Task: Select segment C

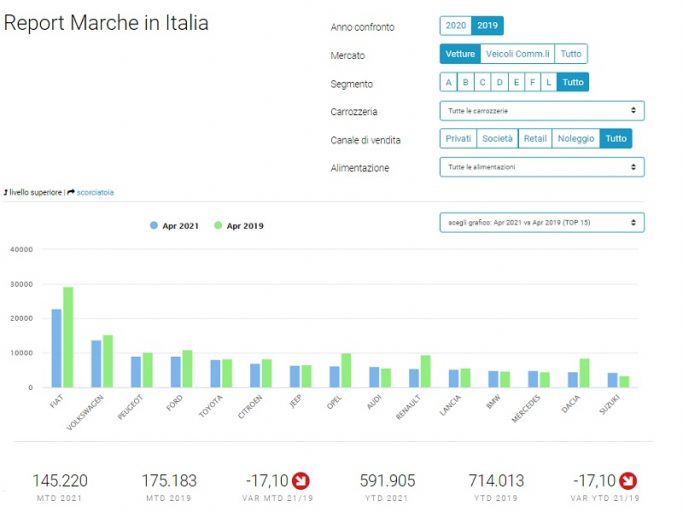Action: [x=483, y=82]
